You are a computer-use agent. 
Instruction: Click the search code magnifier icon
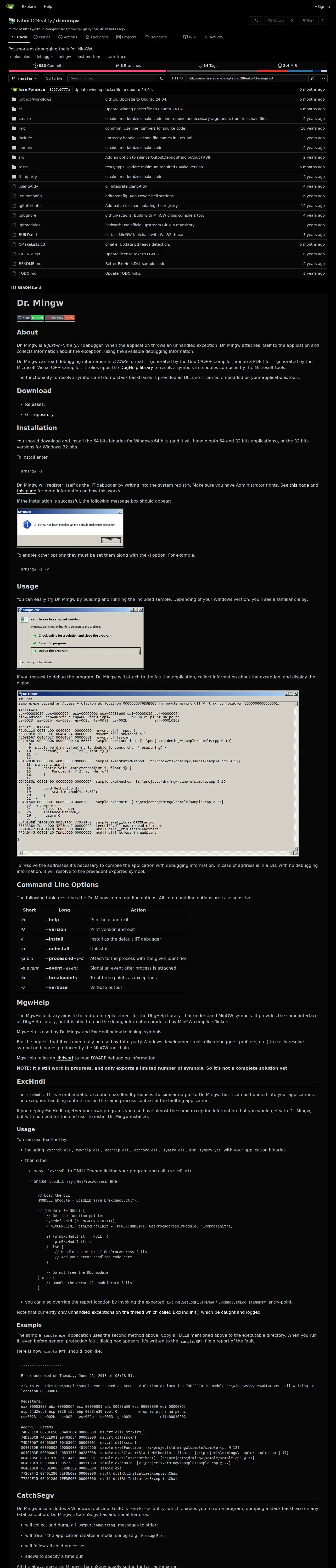point(162,78)
